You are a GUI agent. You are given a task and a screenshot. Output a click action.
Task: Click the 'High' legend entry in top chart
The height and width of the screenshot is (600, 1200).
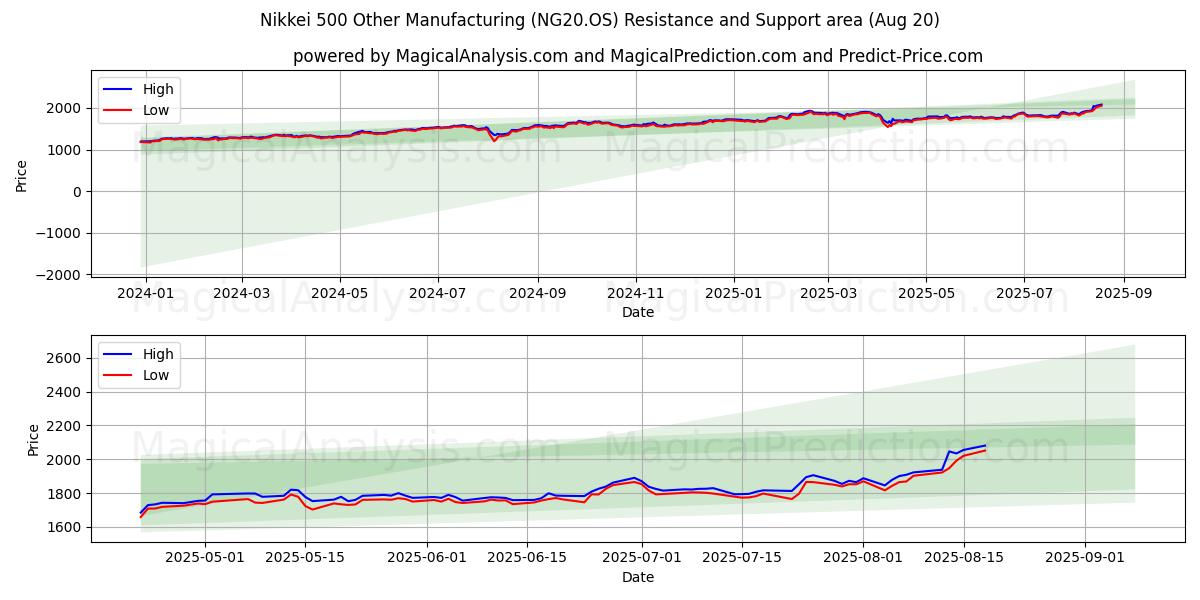pos(158,89)
